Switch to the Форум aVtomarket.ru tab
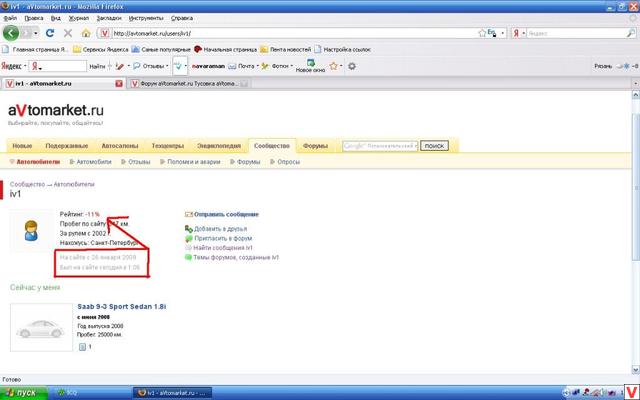Image resolution: width=640 pixels, height=400 pixels. click(x=189, y=83)
